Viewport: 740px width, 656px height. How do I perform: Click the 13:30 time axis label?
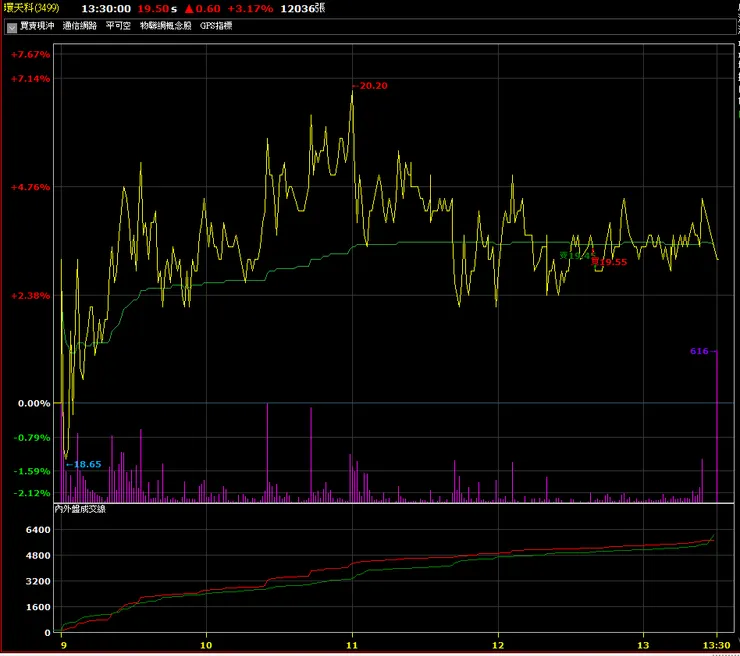coord(717,645)
